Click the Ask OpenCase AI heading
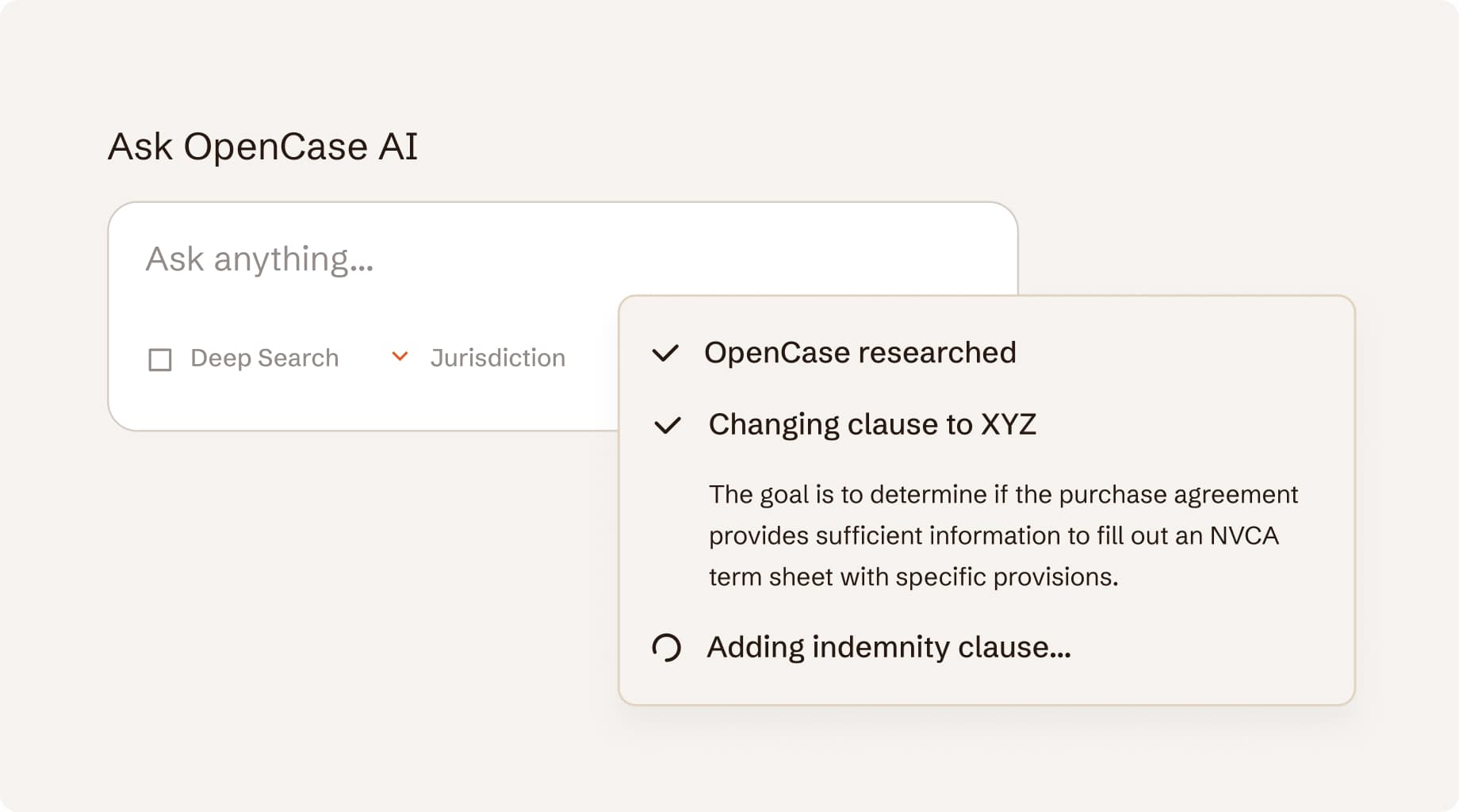 [264, 145]
